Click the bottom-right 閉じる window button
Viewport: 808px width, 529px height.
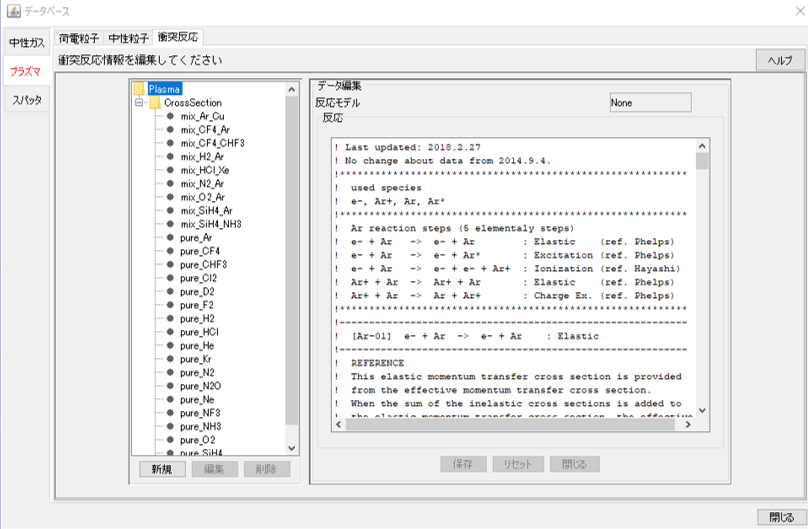pos(781,517)
